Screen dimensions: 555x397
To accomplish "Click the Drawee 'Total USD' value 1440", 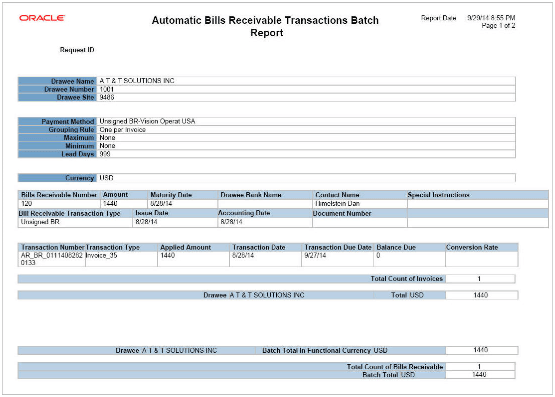I will [480, 295].
